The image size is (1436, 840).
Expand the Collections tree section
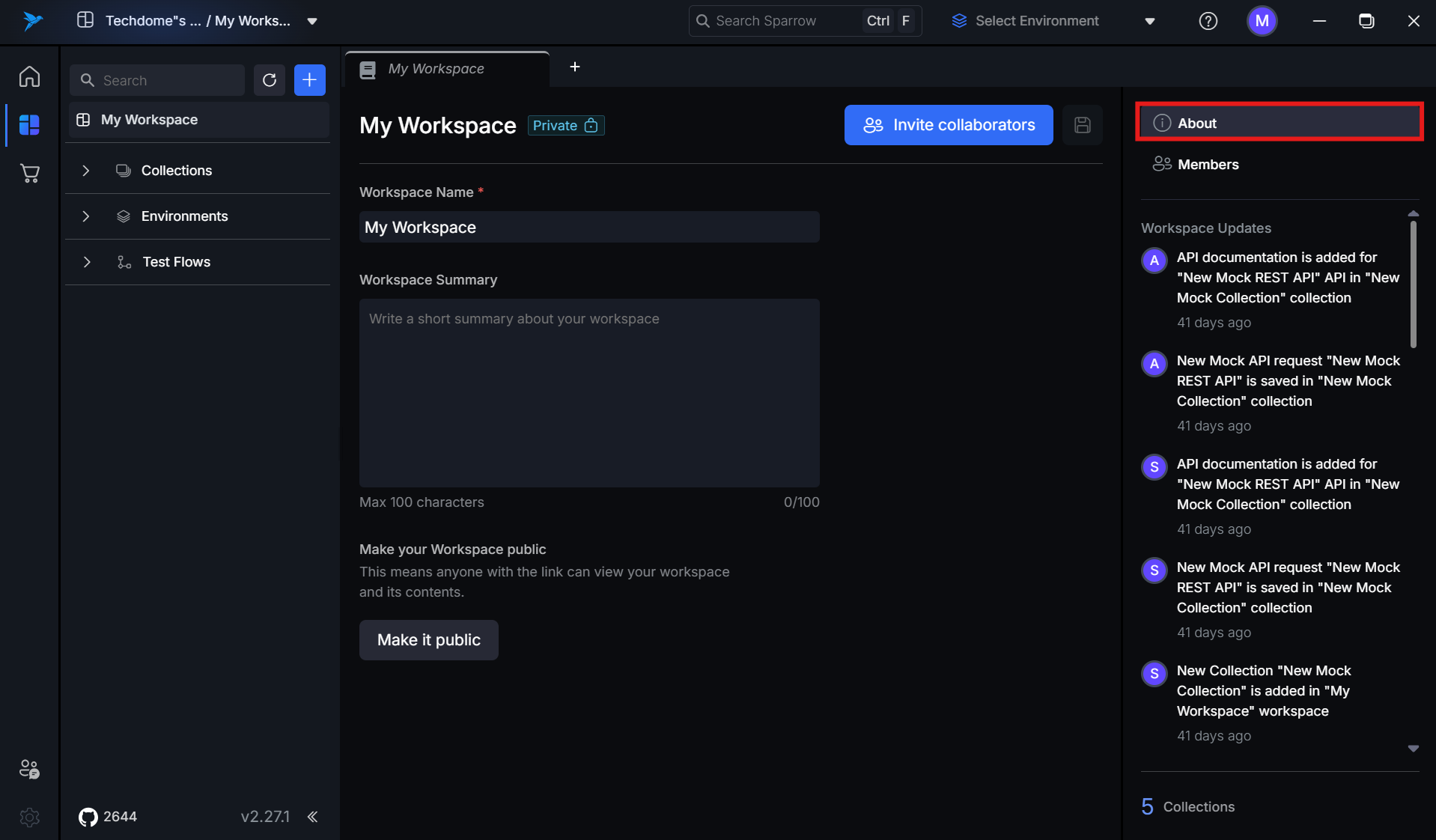click(85, 171)
